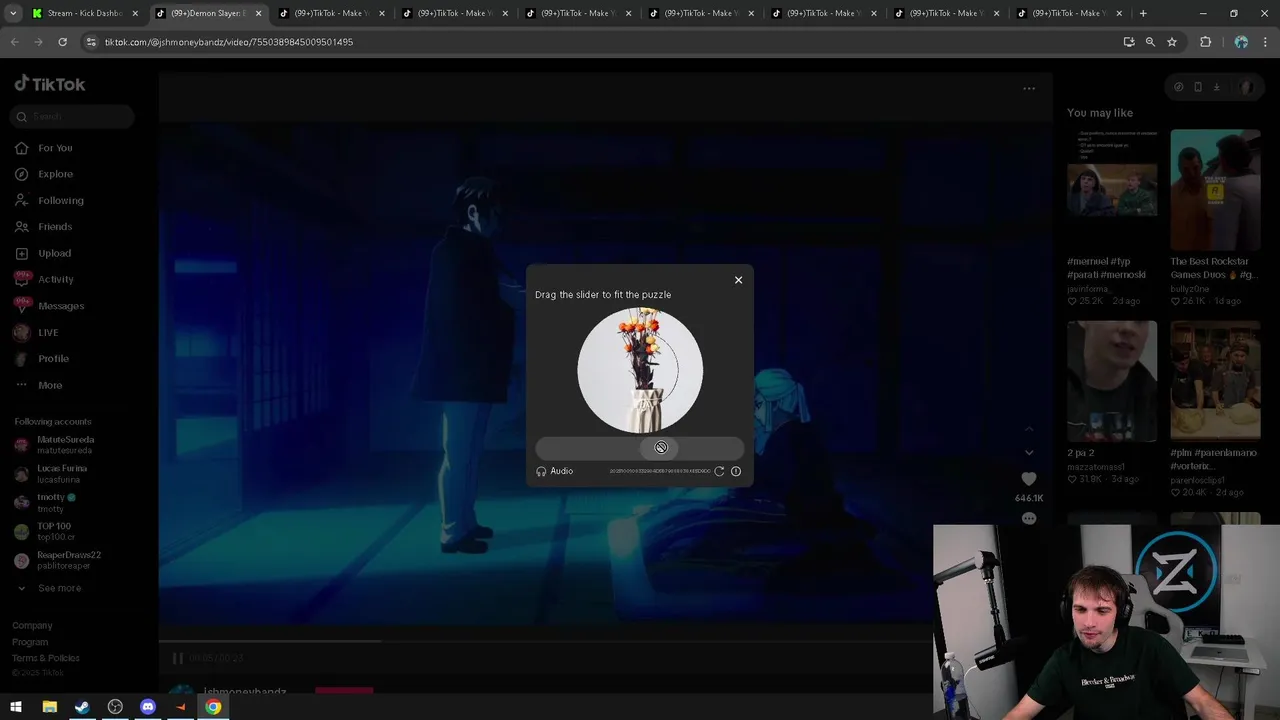This screenshot has width=1280, height=720.
Task: Click the captcha slider handle
Action: (660, 448)
